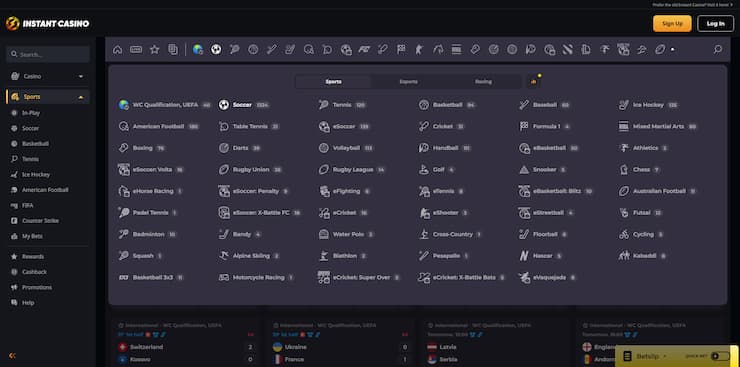This screenshot has height=367, width=740.
Task: Switch to the Esports tab
Action: point(408,82)
